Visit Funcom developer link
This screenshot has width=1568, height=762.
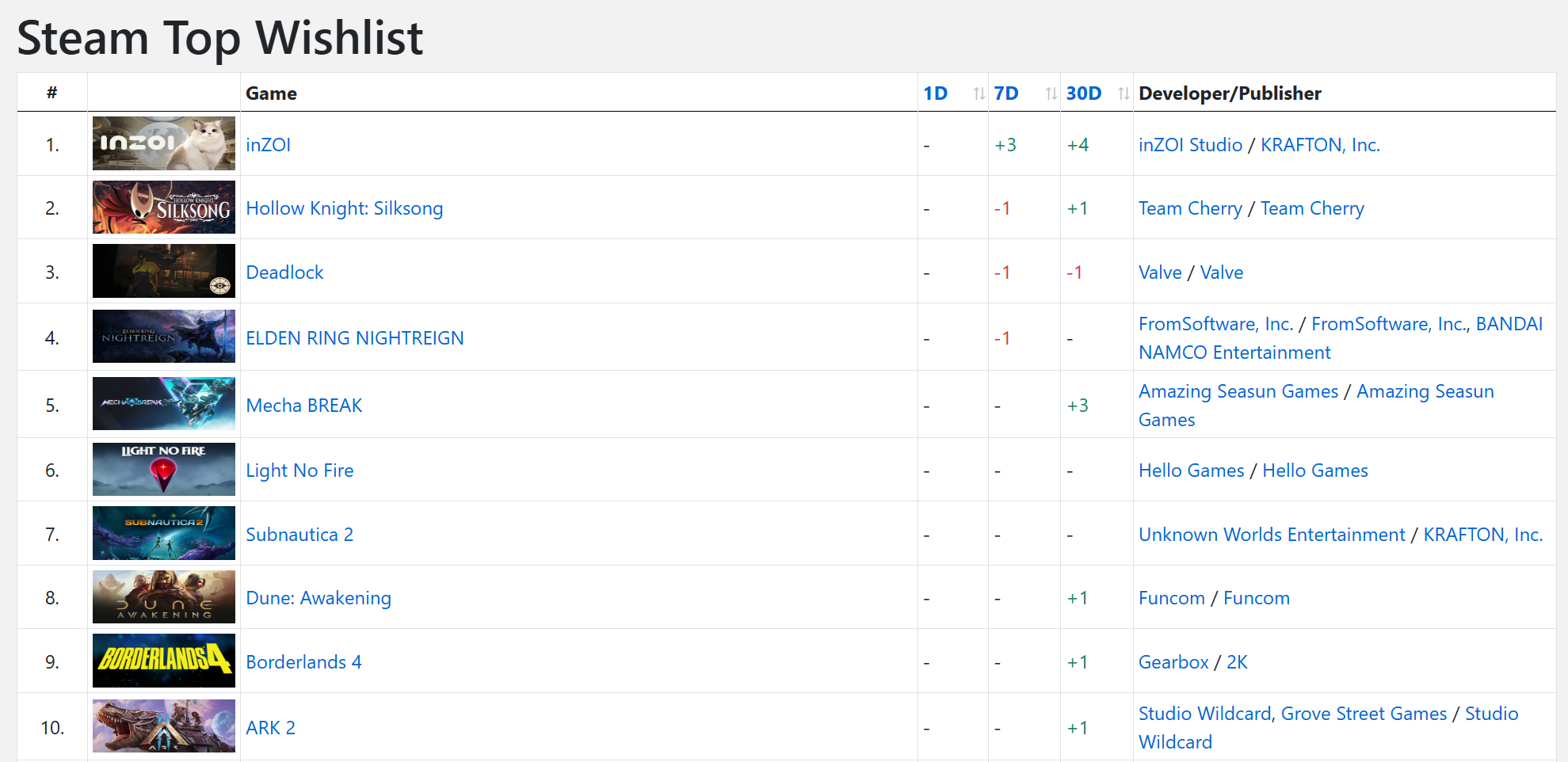point(1171,598)
